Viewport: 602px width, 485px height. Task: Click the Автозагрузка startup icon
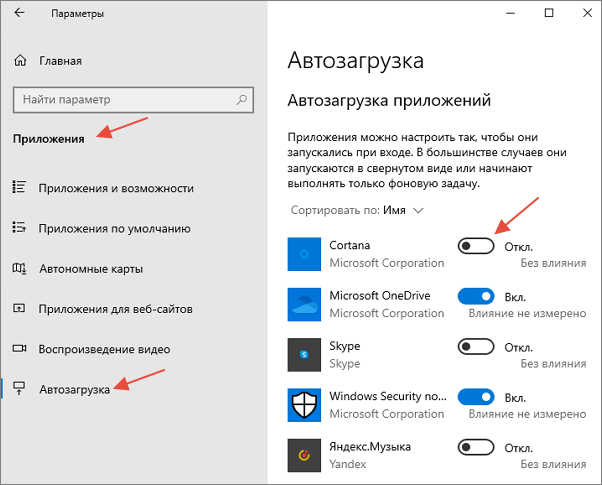click(x=19, y=388)
